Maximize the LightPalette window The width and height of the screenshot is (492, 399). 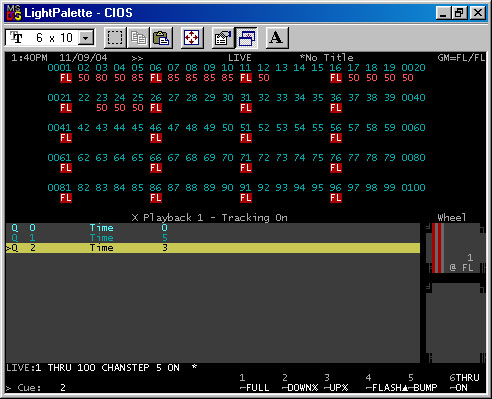(460, 13)
